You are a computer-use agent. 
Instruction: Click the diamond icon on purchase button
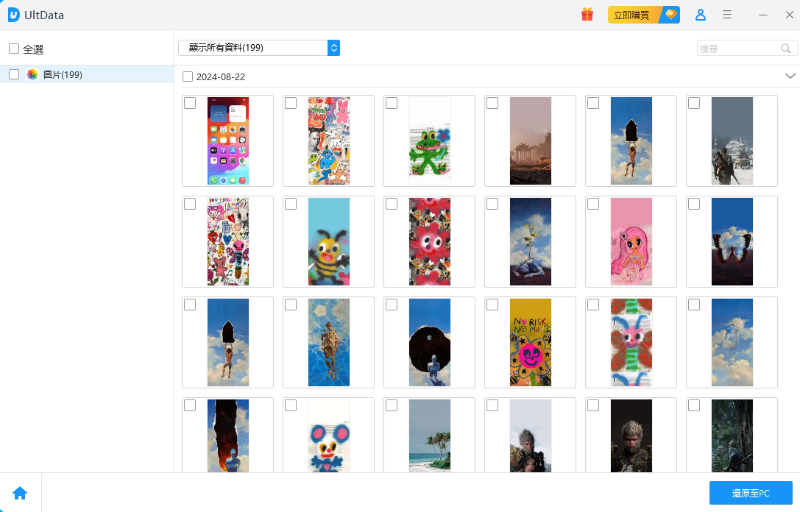point(670,14)
